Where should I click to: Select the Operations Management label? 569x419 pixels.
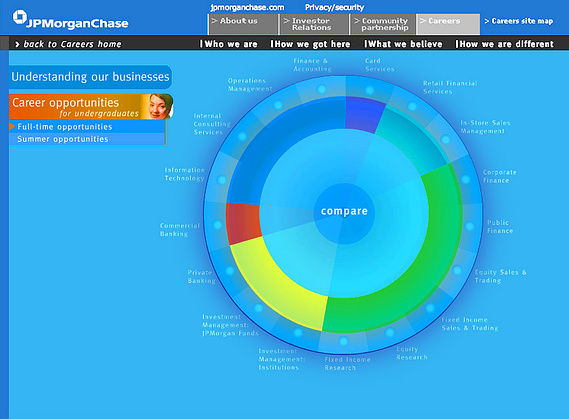pyautogui.click(x=250, y=85)
